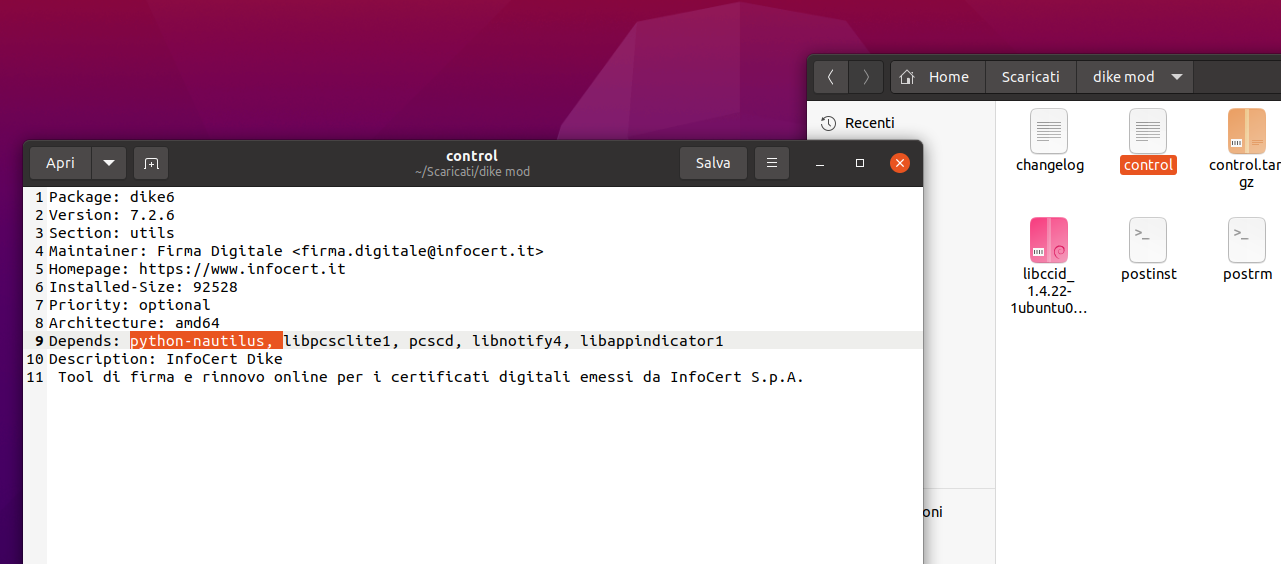Click line 6 'Installed-Size: 92528'
1281x564 pixels.
click(x=143, y=287)
